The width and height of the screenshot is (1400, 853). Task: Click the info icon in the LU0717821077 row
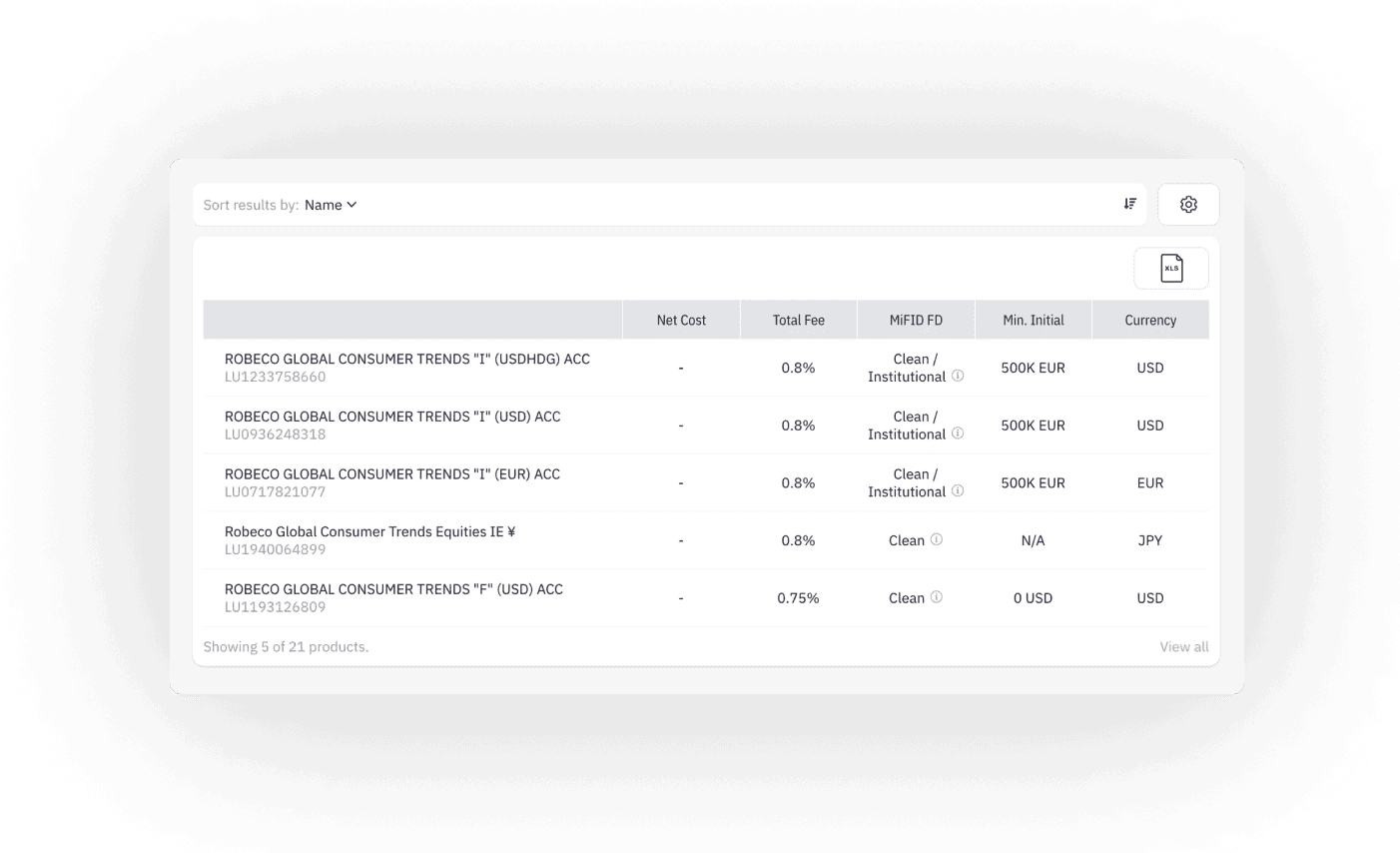958,491
